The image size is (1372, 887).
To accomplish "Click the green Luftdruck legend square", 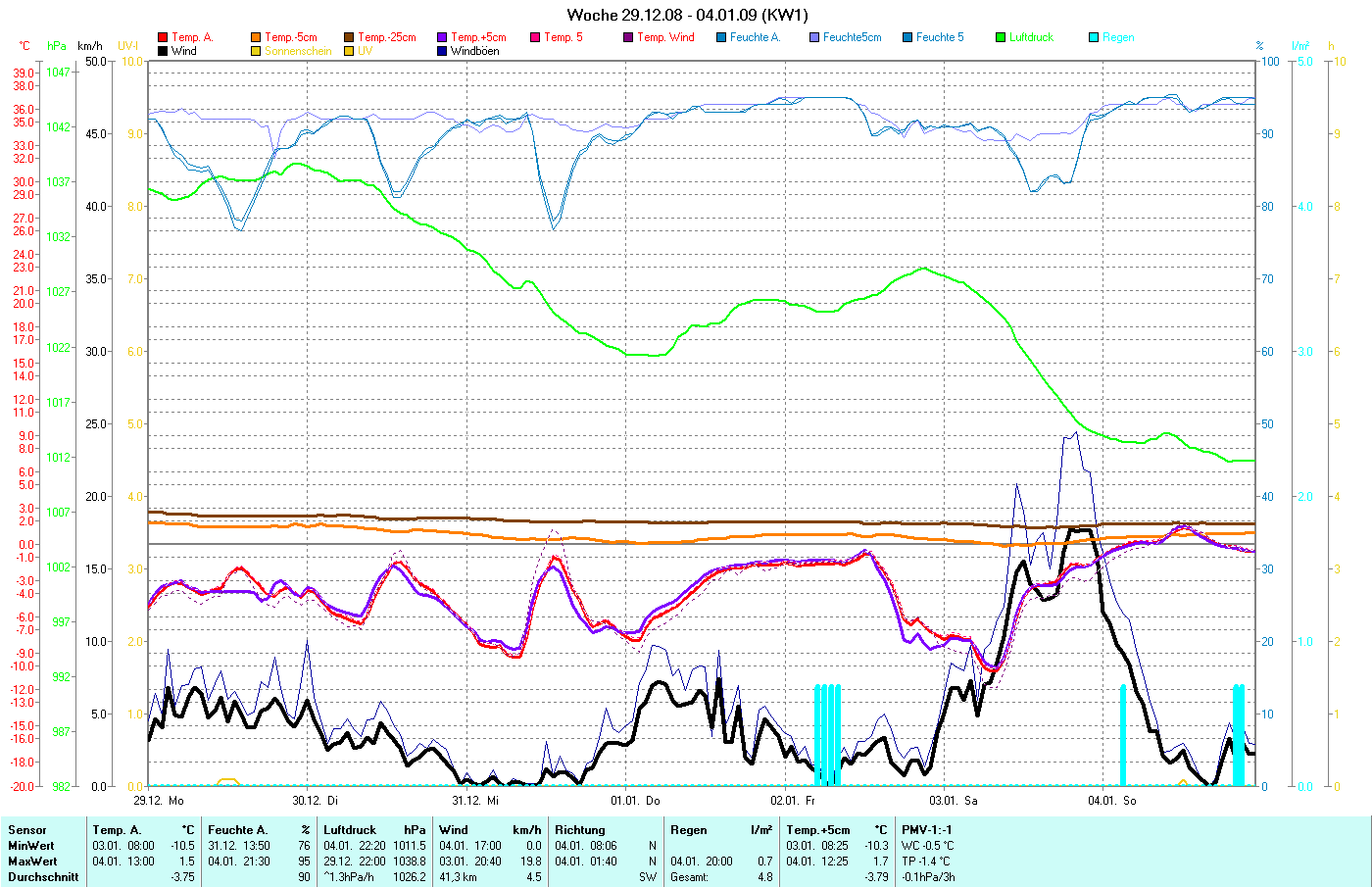I will click(x=1001, y=37).
